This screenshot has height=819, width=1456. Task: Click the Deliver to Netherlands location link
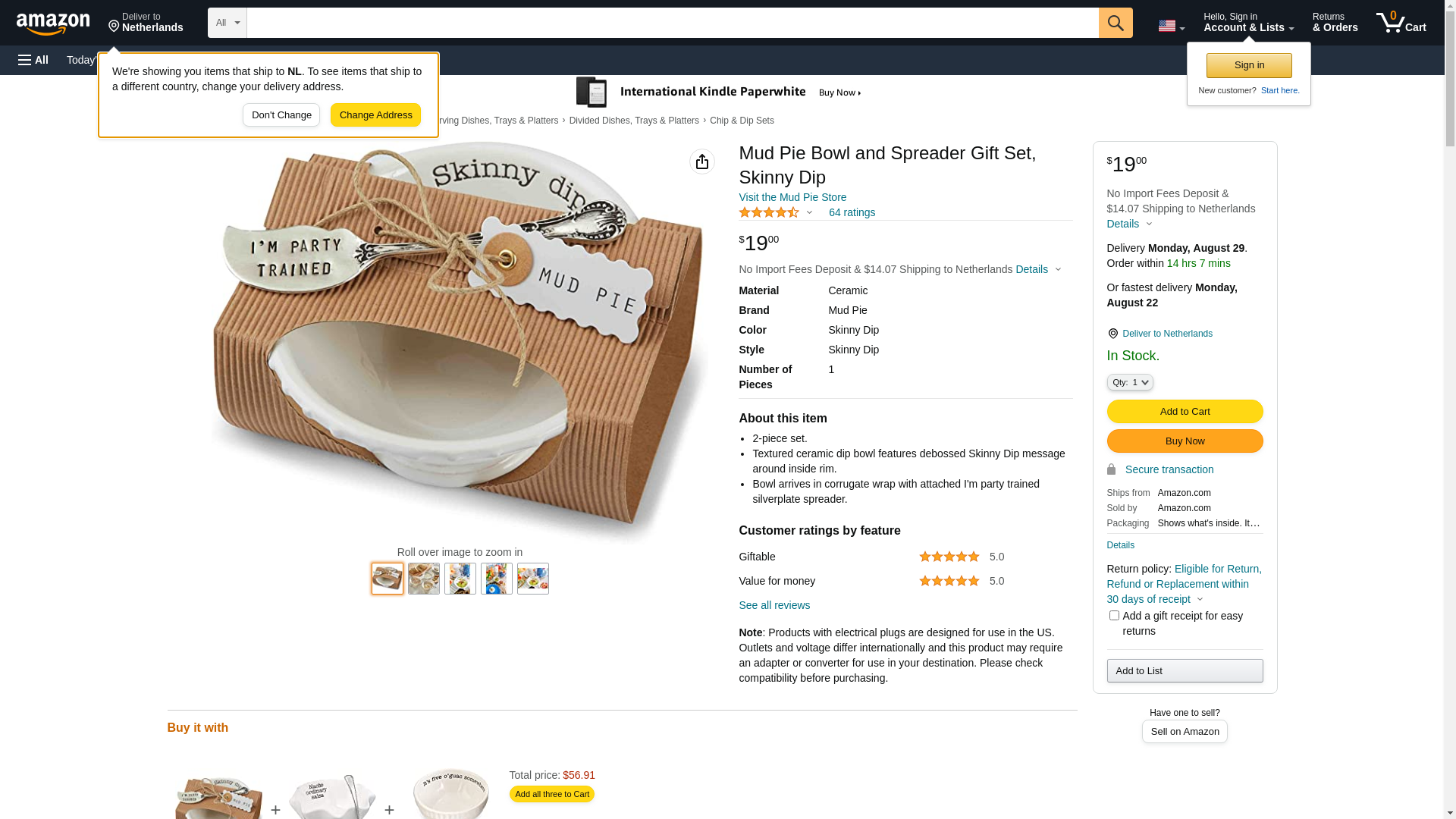(x=1167, y=334)
